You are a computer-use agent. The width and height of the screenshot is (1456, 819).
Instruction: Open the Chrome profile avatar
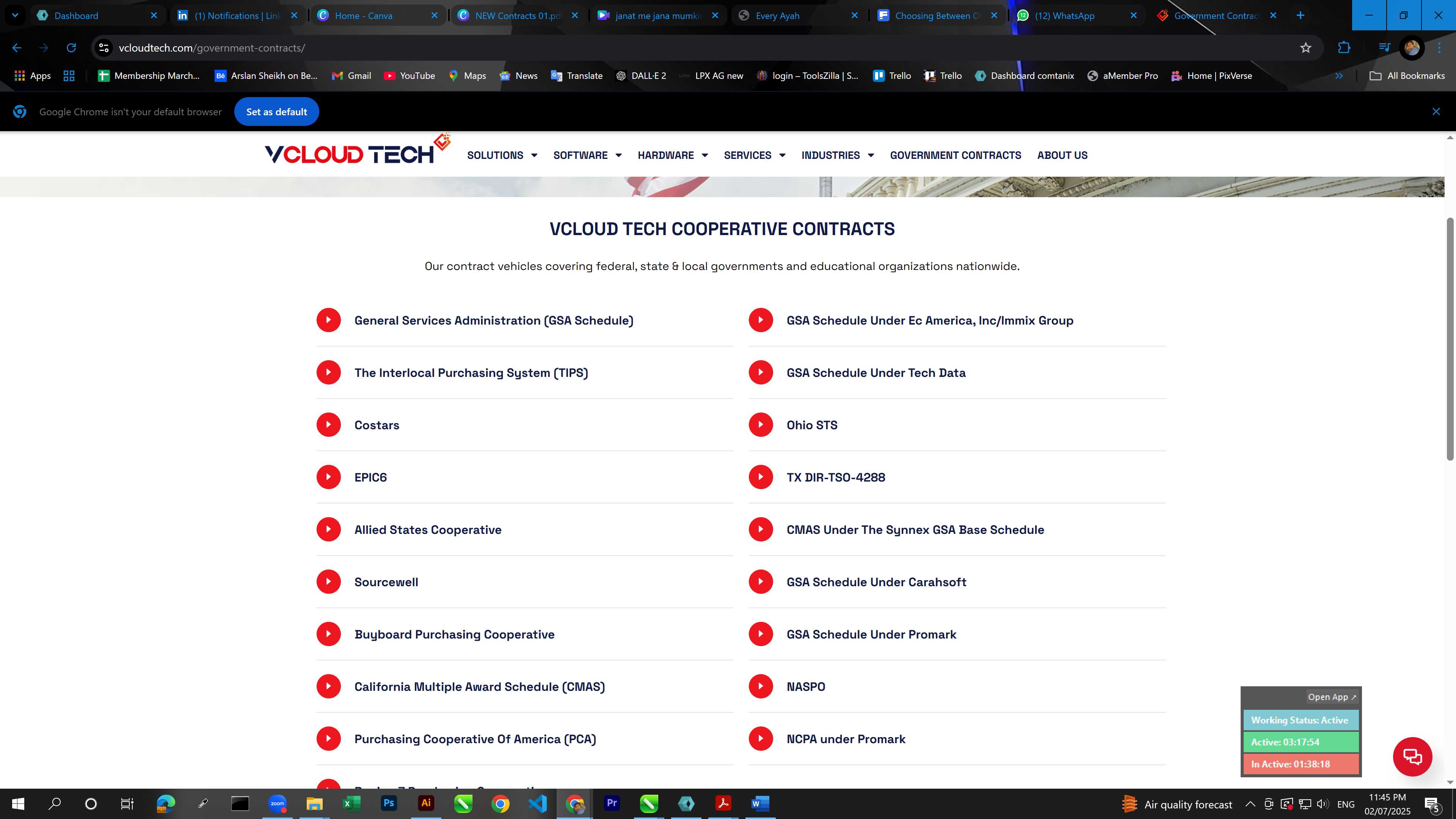pyautogui.click(x=1412, y=48)
